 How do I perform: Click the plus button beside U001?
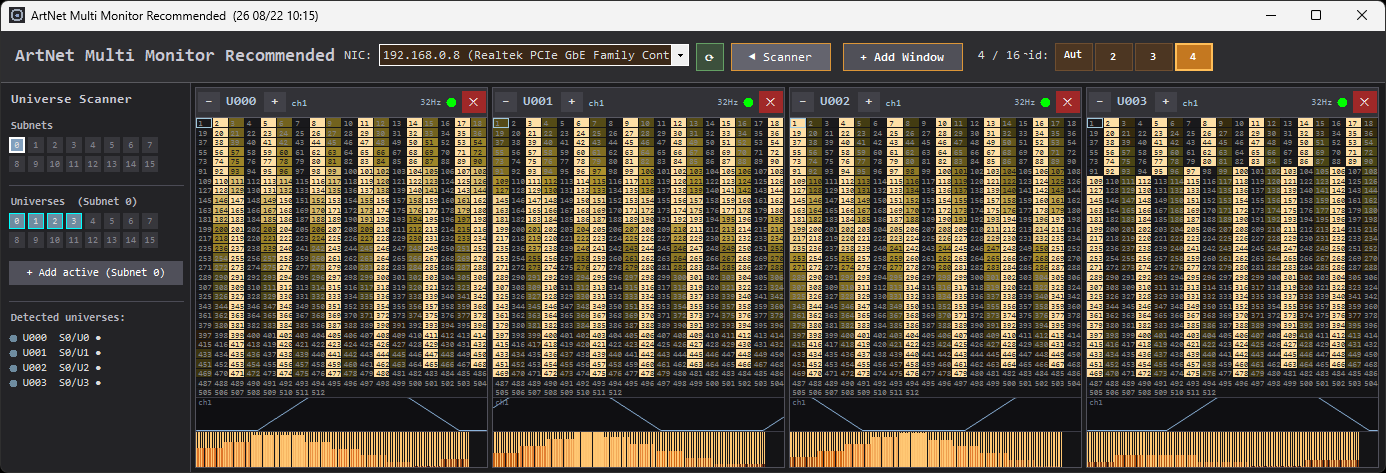[571, 101]
